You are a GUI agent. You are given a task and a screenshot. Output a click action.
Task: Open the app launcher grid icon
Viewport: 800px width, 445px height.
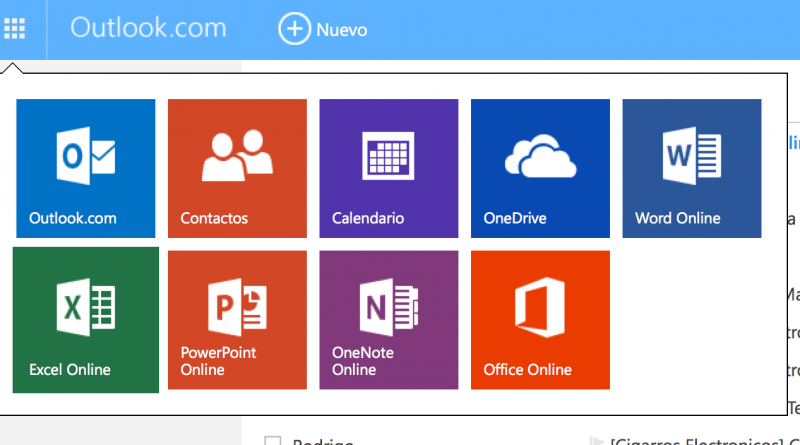[x=15, y=28]
